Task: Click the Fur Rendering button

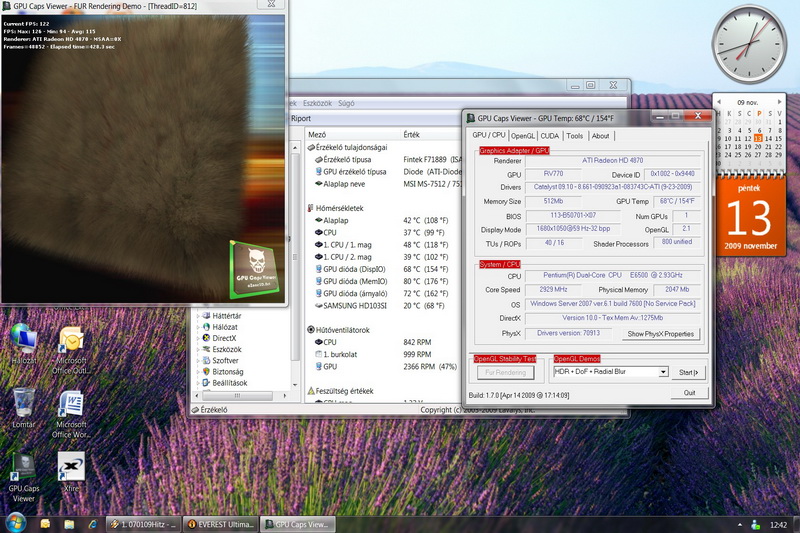Action: click(505, 372)
